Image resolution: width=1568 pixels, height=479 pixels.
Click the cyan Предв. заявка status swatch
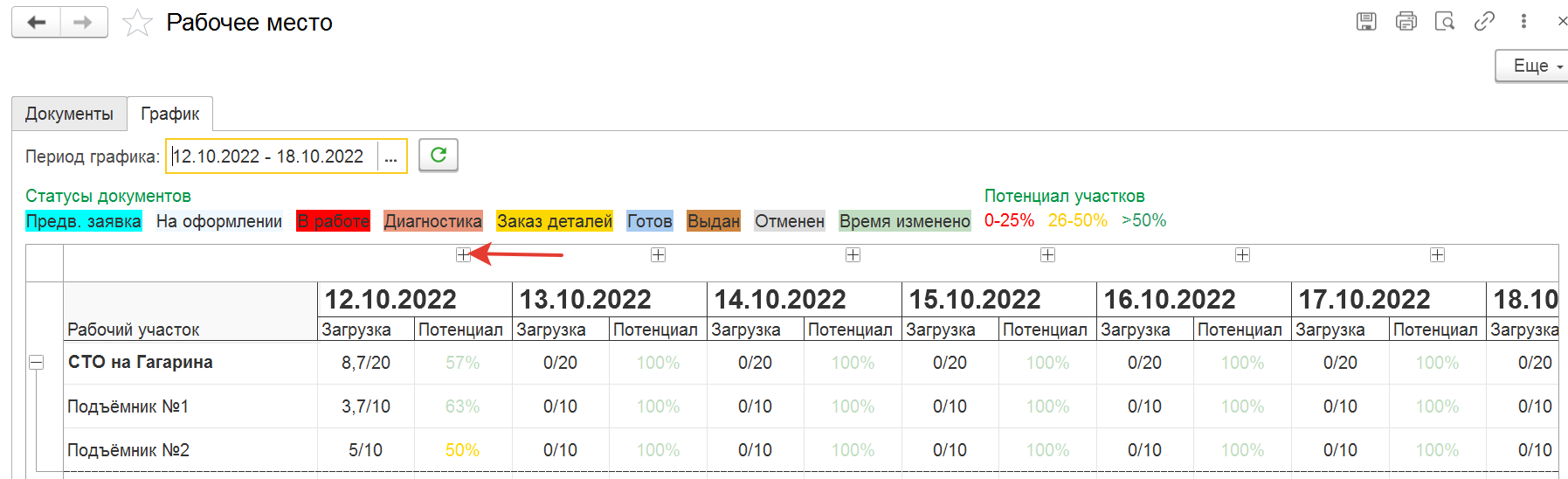[84, 221]
